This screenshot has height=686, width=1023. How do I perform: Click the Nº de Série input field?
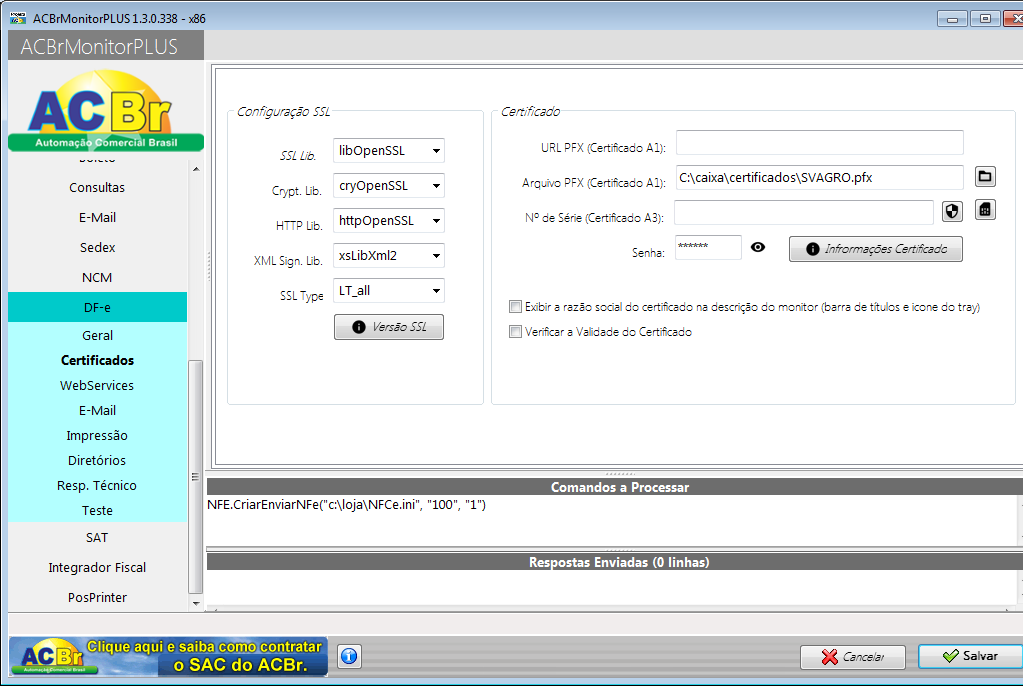click(x=804, y=212)
